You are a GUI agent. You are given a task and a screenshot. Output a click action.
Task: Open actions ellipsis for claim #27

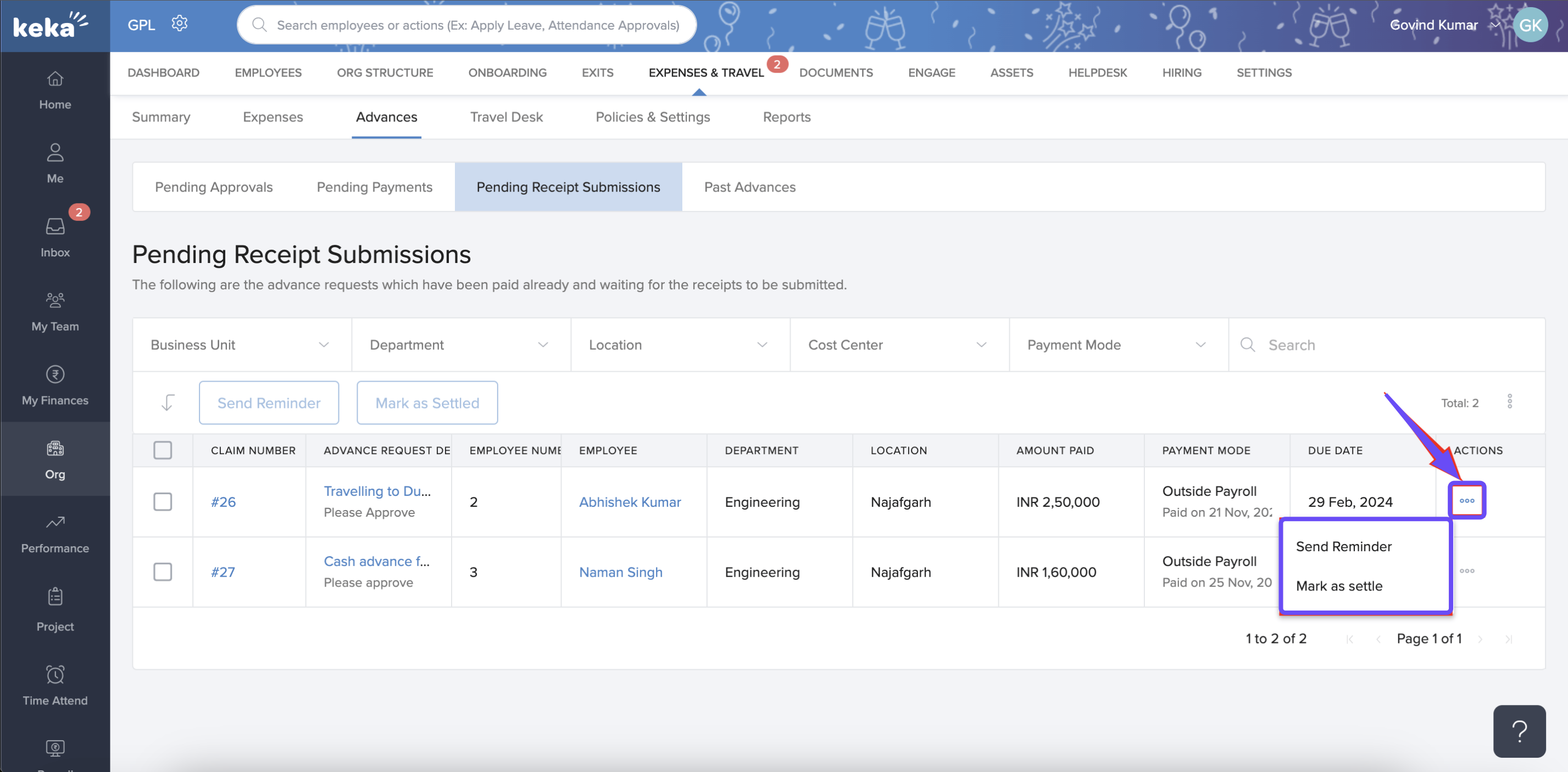(x=1466, y=571)
